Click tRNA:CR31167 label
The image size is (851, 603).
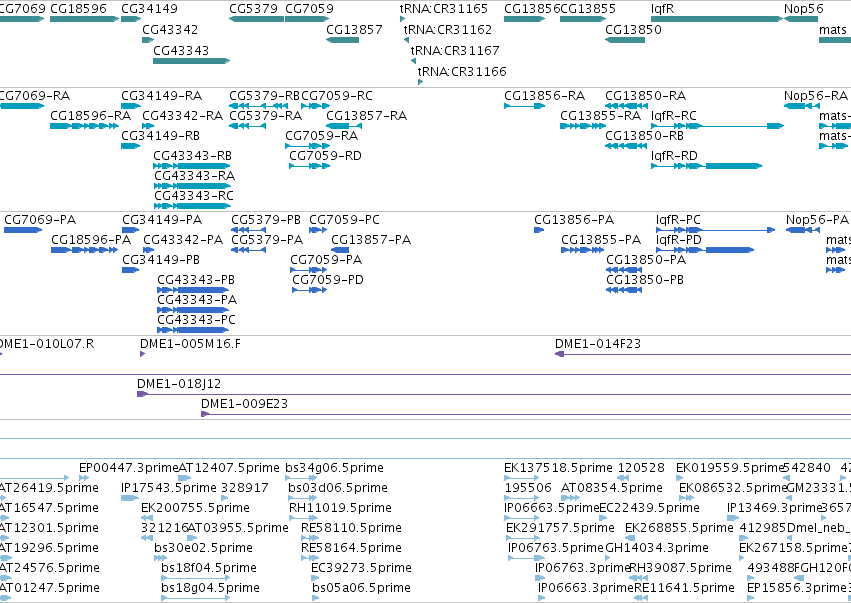click(455, 50)
